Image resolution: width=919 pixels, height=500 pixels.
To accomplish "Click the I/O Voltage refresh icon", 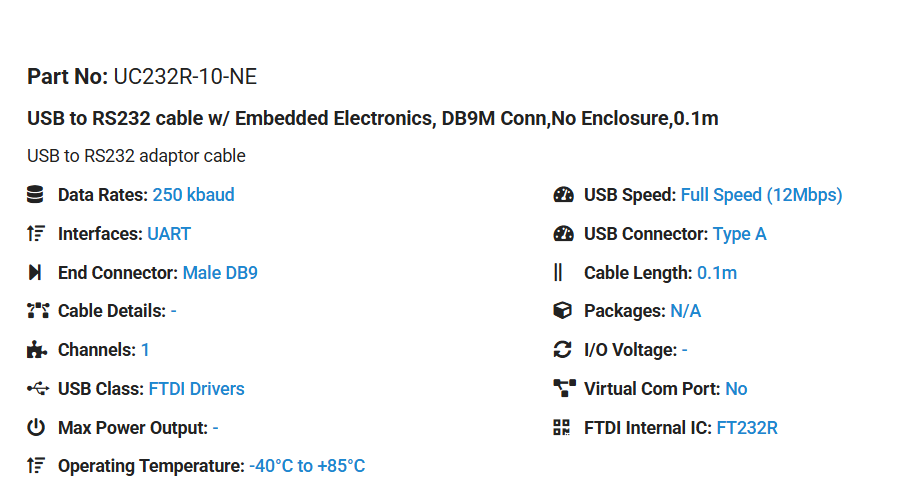I will [562, 350].
